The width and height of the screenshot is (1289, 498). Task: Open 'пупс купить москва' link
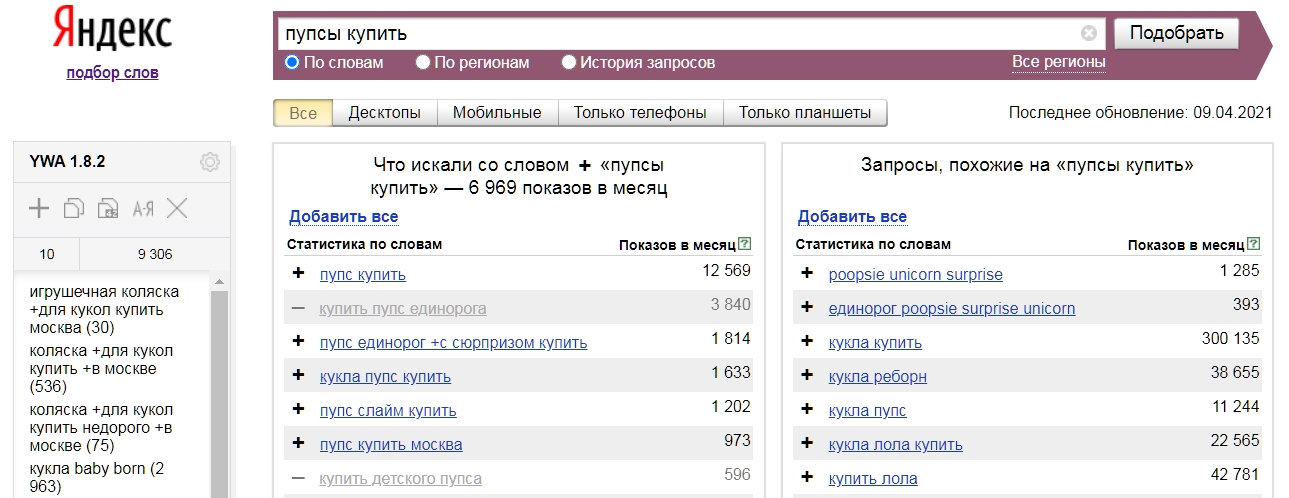[391, 444]
